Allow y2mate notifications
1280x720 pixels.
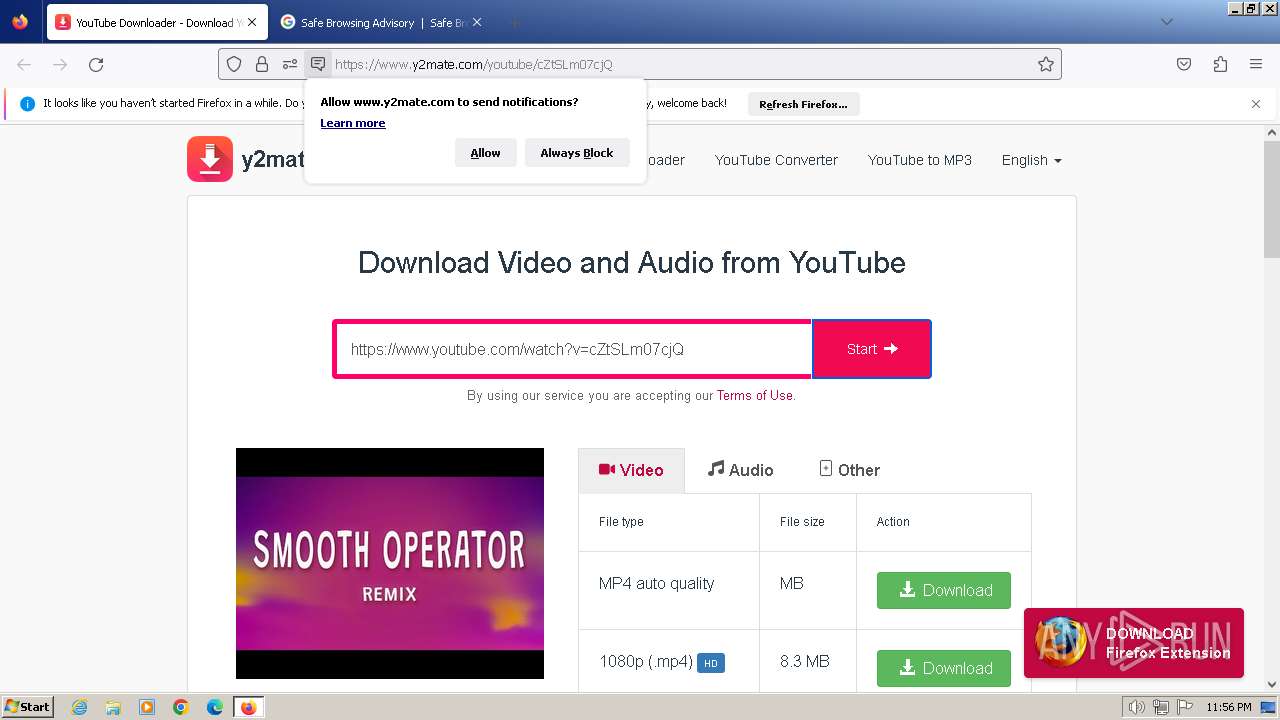click(486, 153)
